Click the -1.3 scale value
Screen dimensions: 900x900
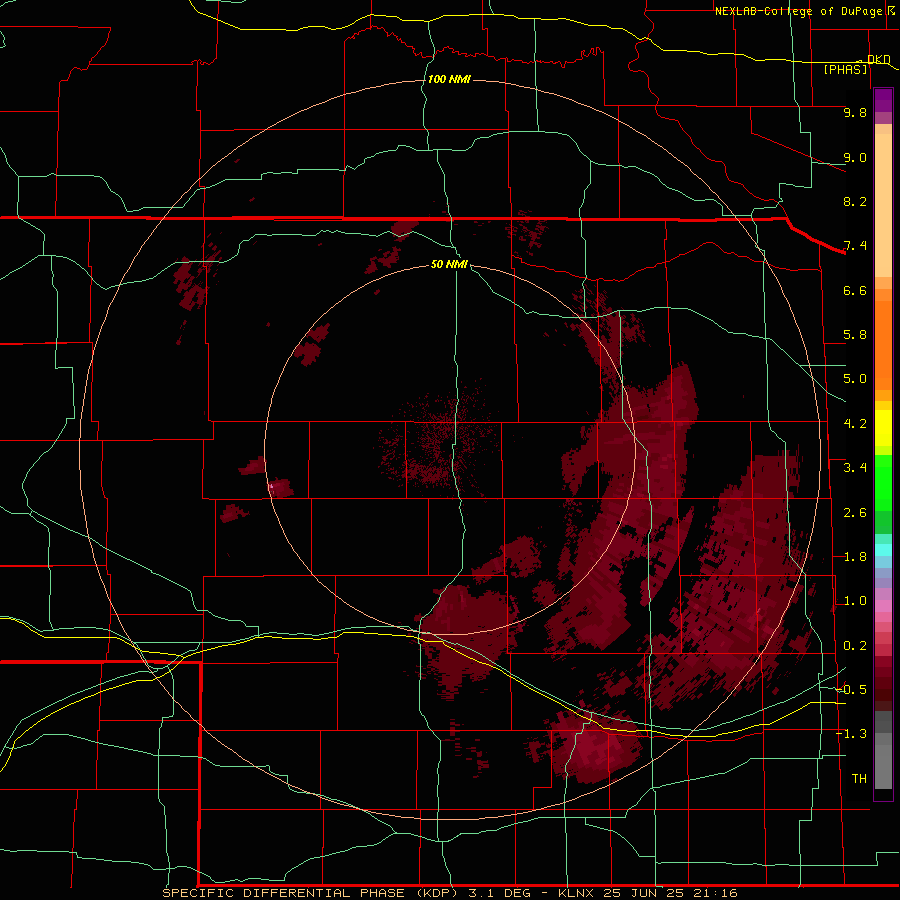(x=851, y=734)
